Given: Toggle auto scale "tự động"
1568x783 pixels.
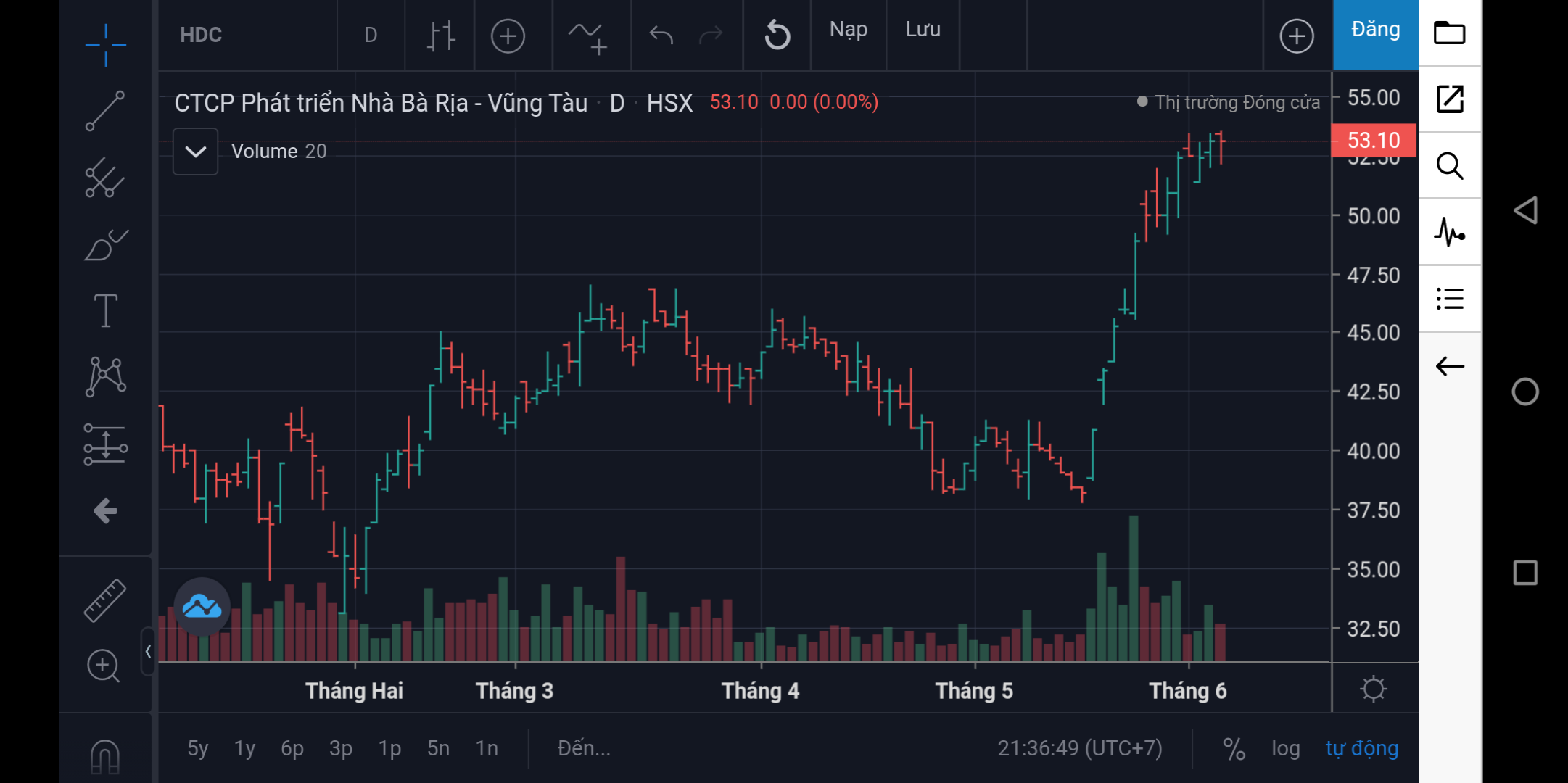Looking at the screenshot, I should click(x=1361, y=748).
